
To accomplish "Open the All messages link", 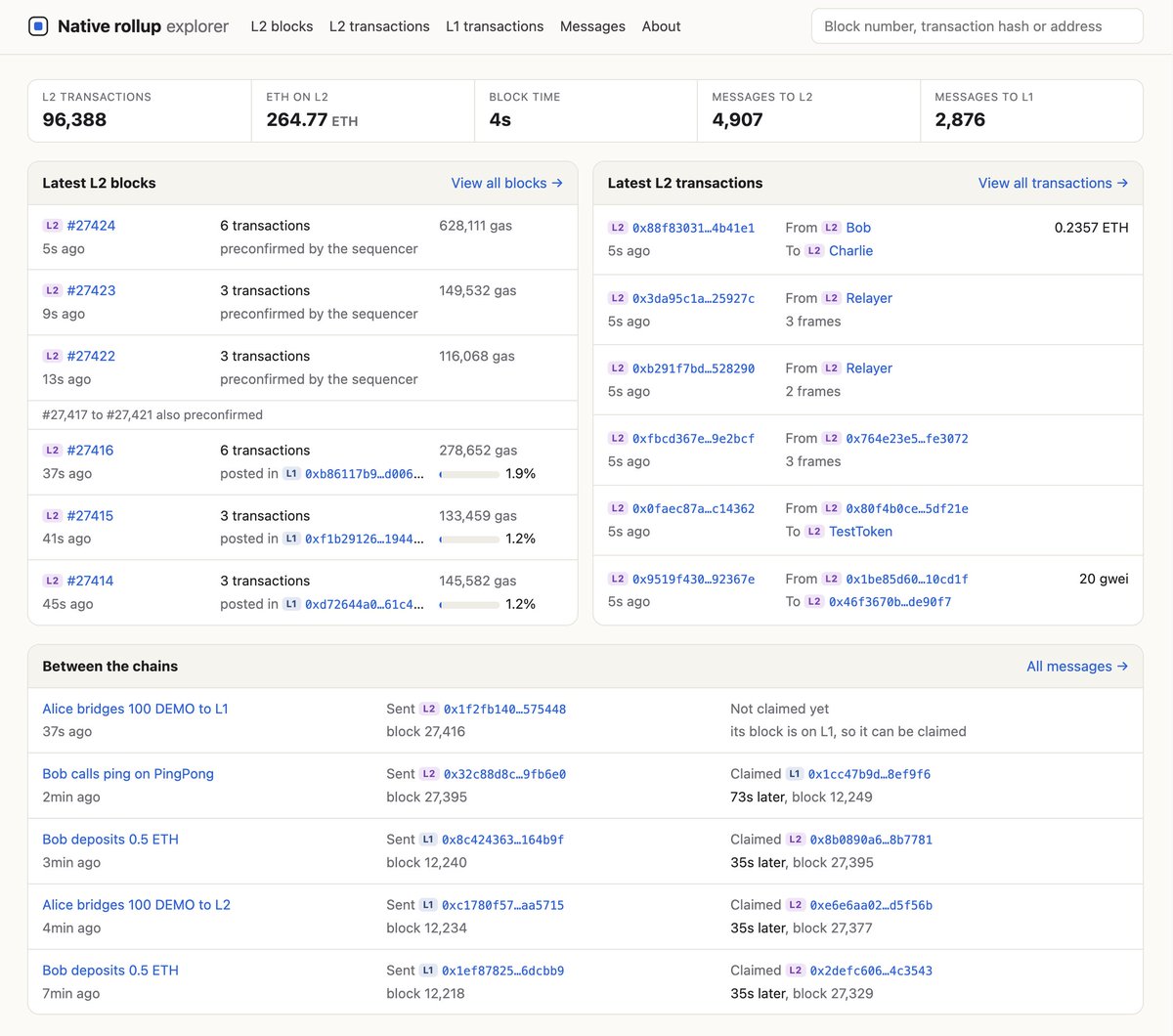I will (1077, 667).
